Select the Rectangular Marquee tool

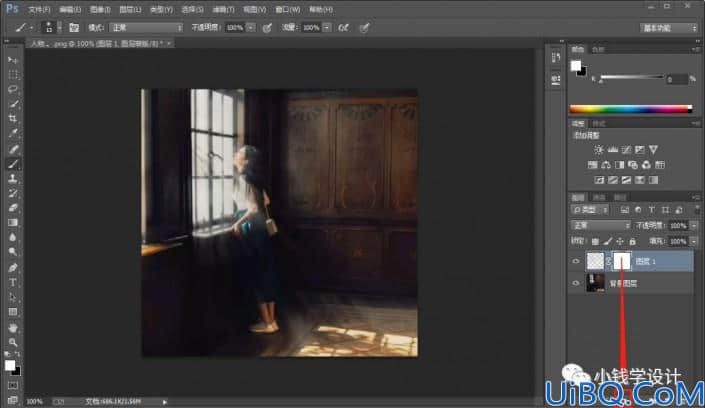13,75
